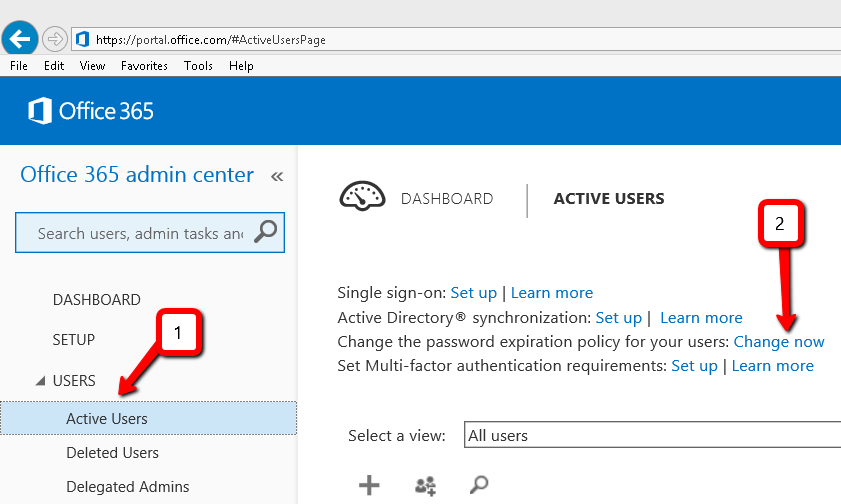Click Learn more for Active Directory synchronization

[x=701, y=317]
